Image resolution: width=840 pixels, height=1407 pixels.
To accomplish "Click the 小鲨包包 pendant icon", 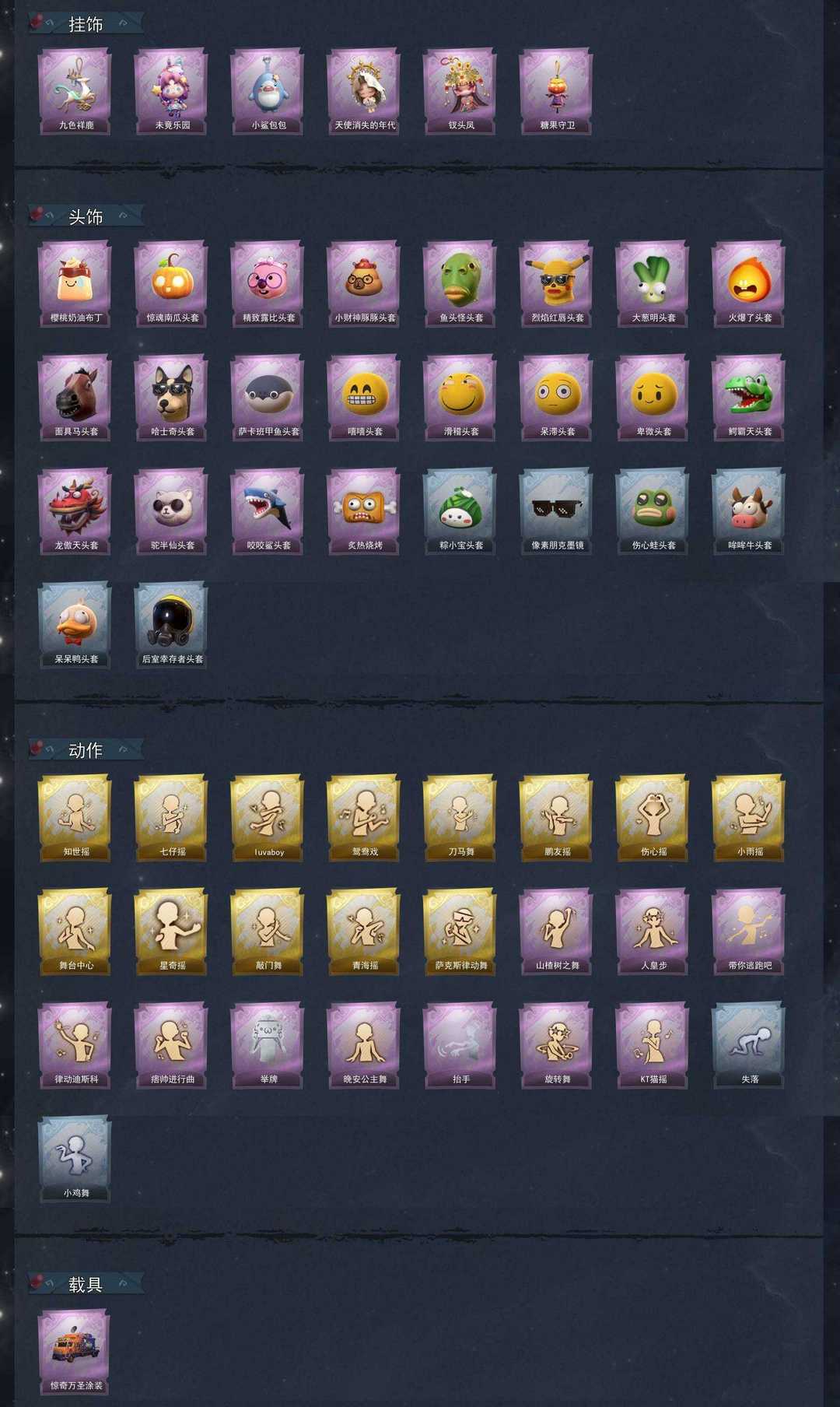I will pos(268,91).
